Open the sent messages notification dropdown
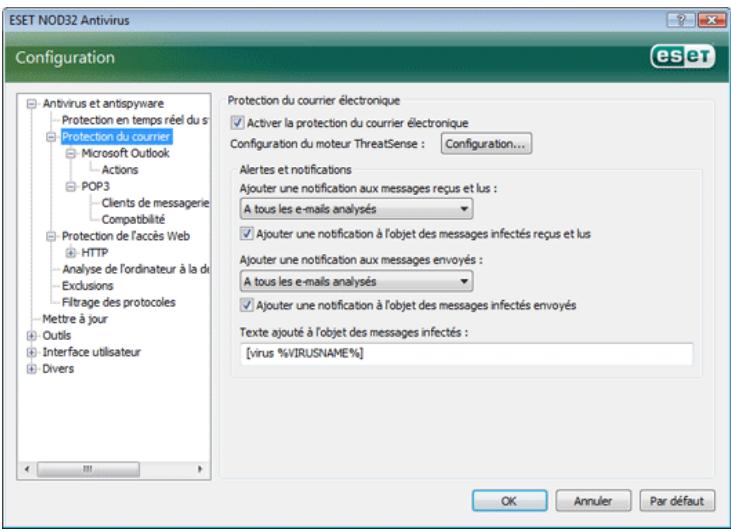 (357, 281)
